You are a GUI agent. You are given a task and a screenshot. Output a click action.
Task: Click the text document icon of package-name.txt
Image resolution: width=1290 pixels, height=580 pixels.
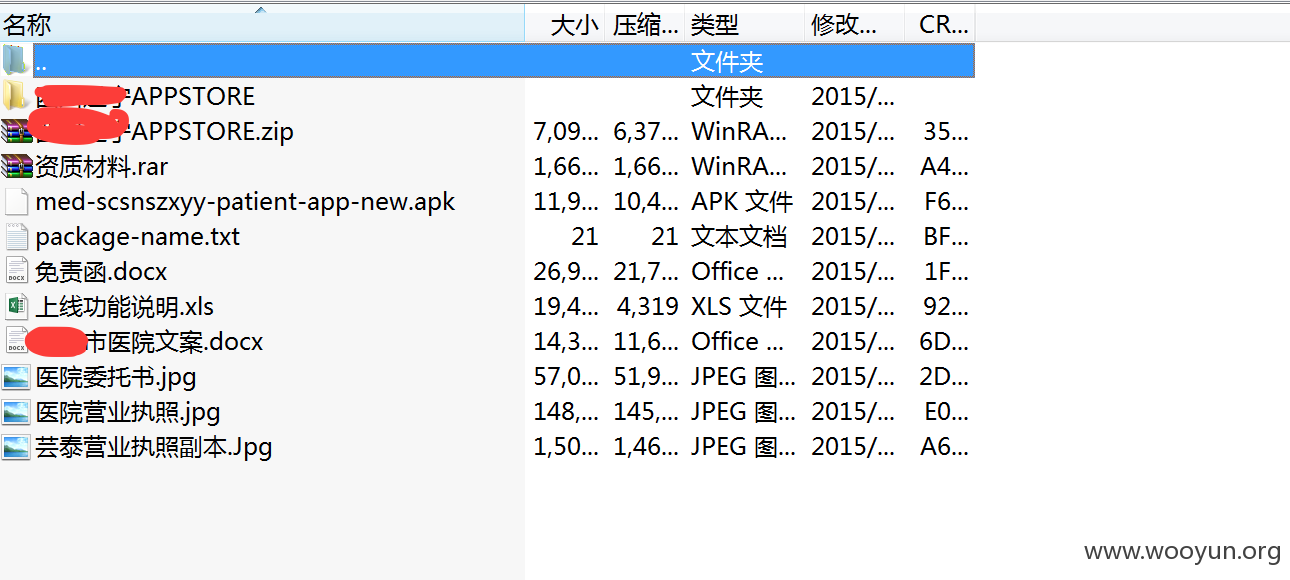16,236
